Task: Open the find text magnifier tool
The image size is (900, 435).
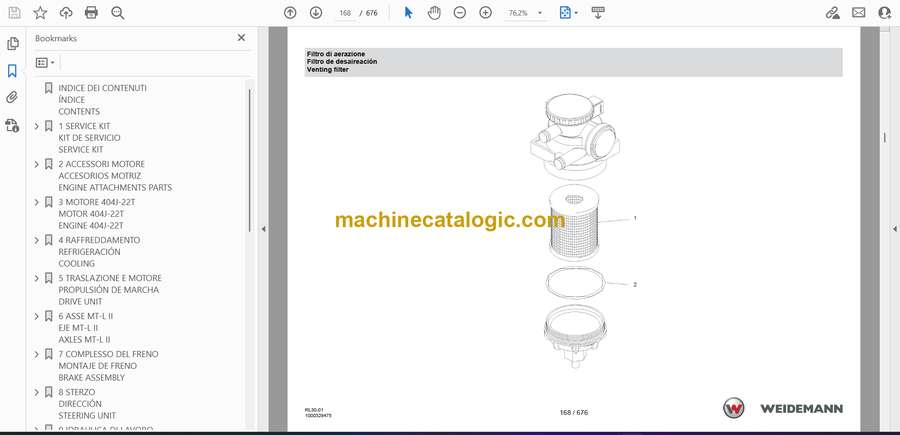Action: [118, 13]
